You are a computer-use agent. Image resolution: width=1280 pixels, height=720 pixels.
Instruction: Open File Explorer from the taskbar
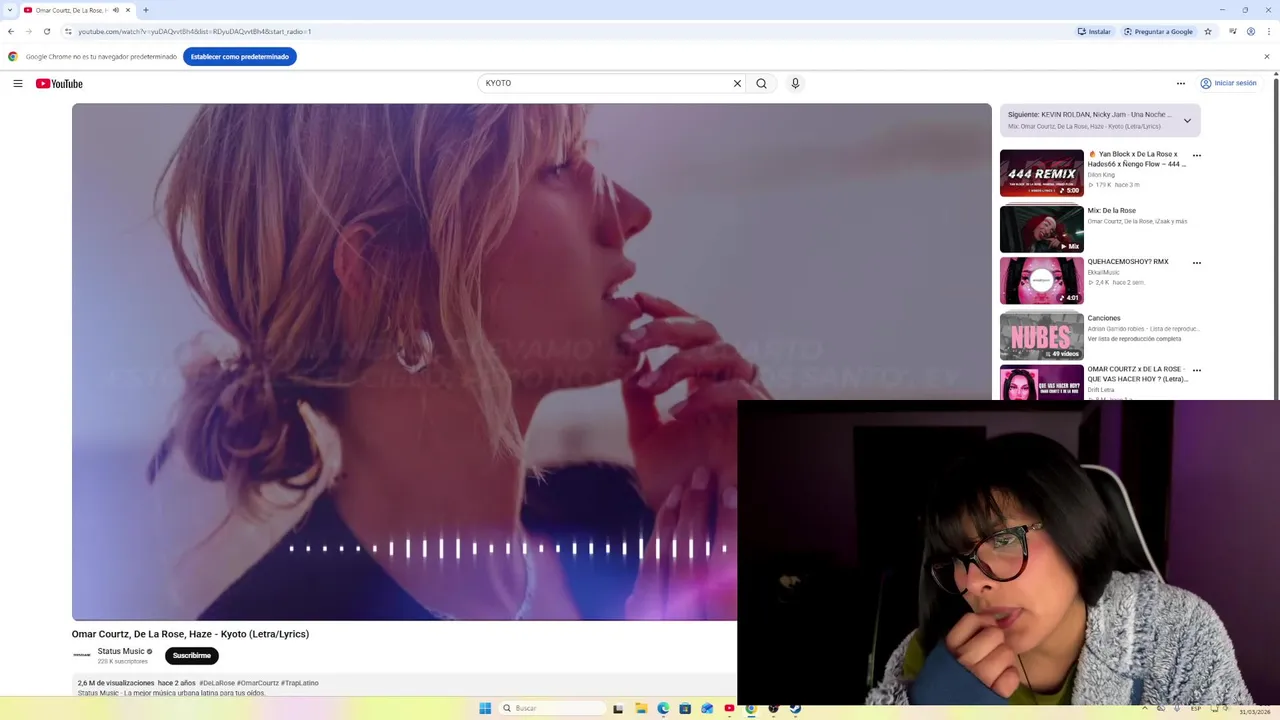641,708
